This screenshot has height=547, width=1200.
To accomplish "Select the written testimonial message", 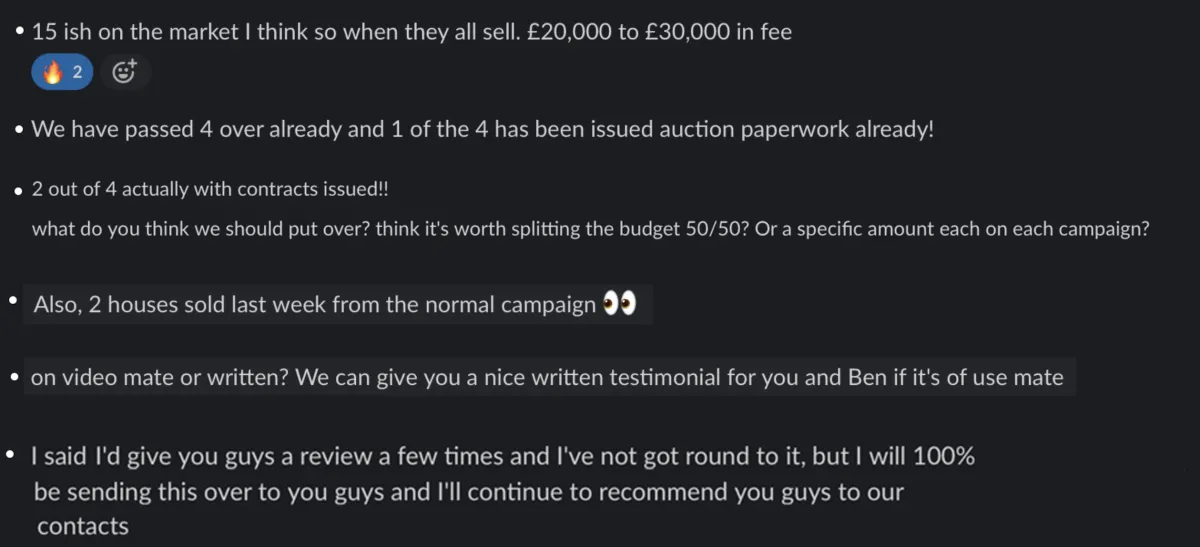I will [x=548, y=378].
